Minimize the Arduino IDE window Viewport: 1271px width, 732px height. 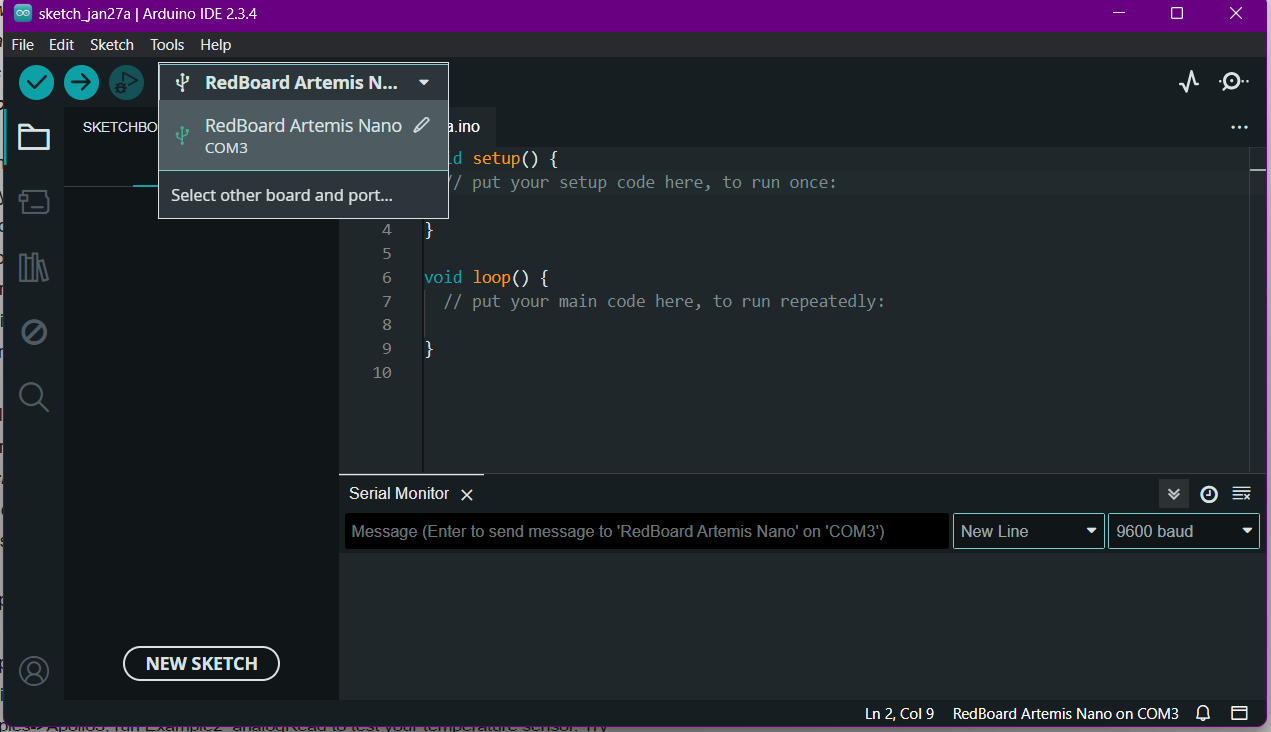click(x=1119, y=13)
